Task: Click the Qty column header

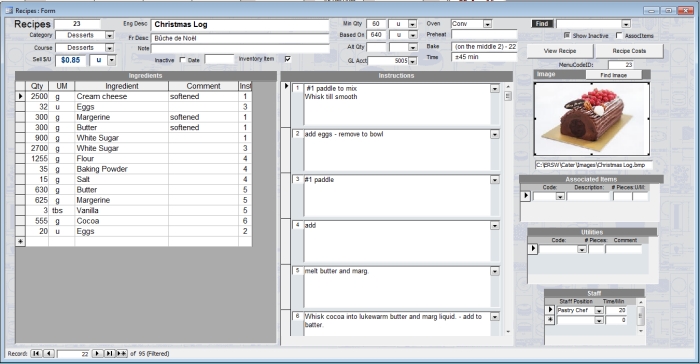Action: tap(37, 86)
